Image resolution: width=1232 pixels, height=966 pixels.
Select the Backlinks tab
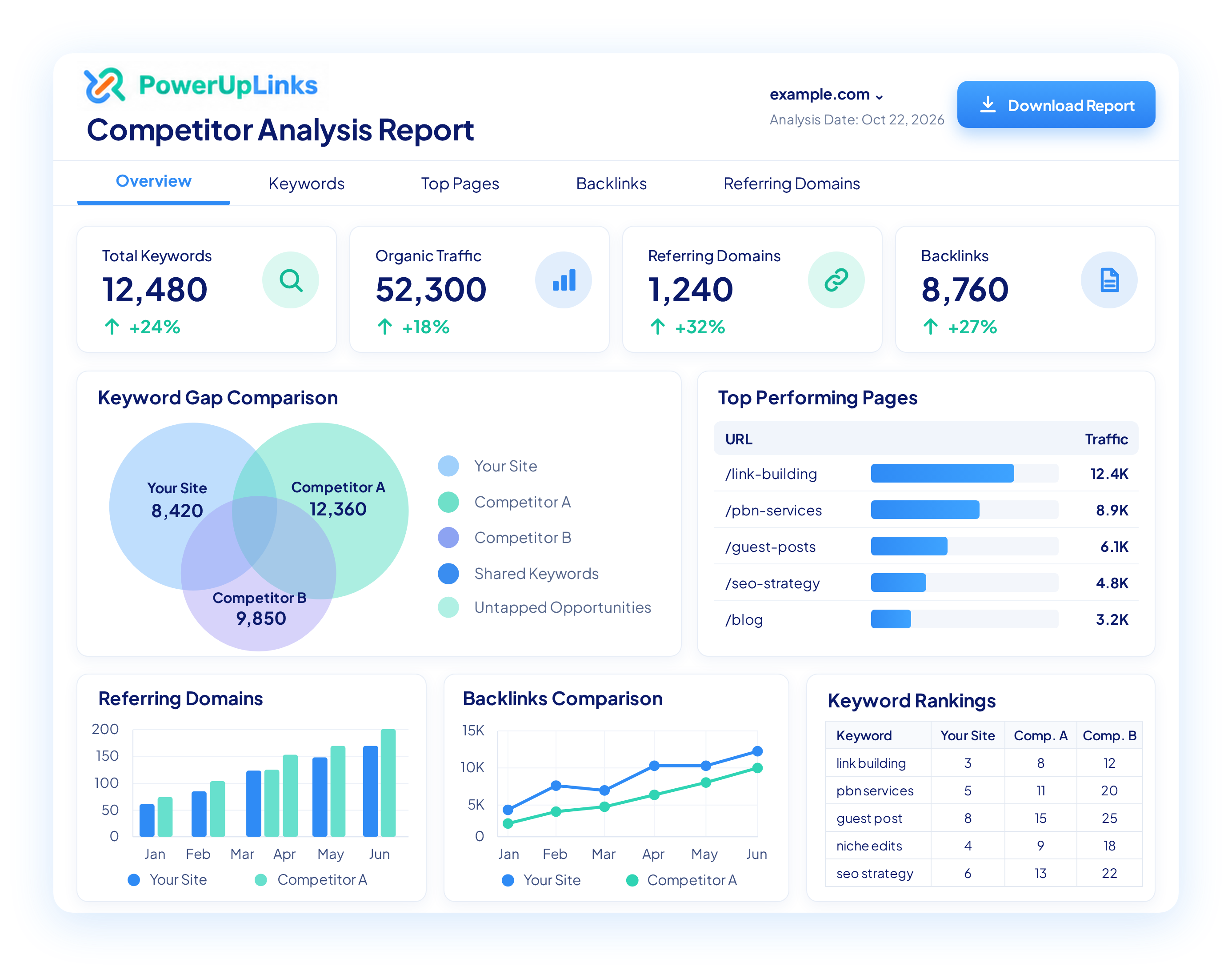tap(611, 184)
